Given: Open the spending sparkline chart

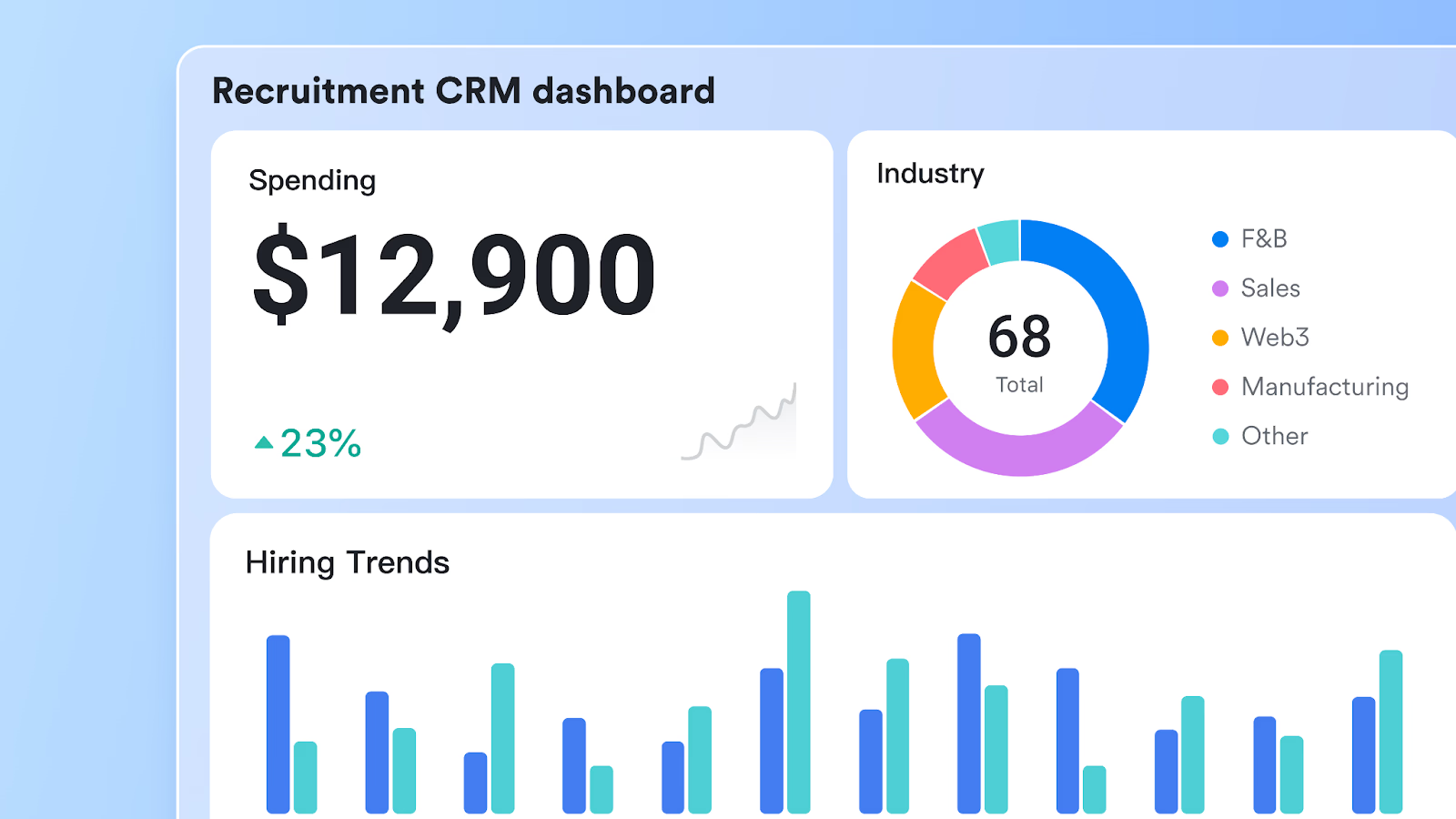Looking at the screenshot, I should 739,421.
